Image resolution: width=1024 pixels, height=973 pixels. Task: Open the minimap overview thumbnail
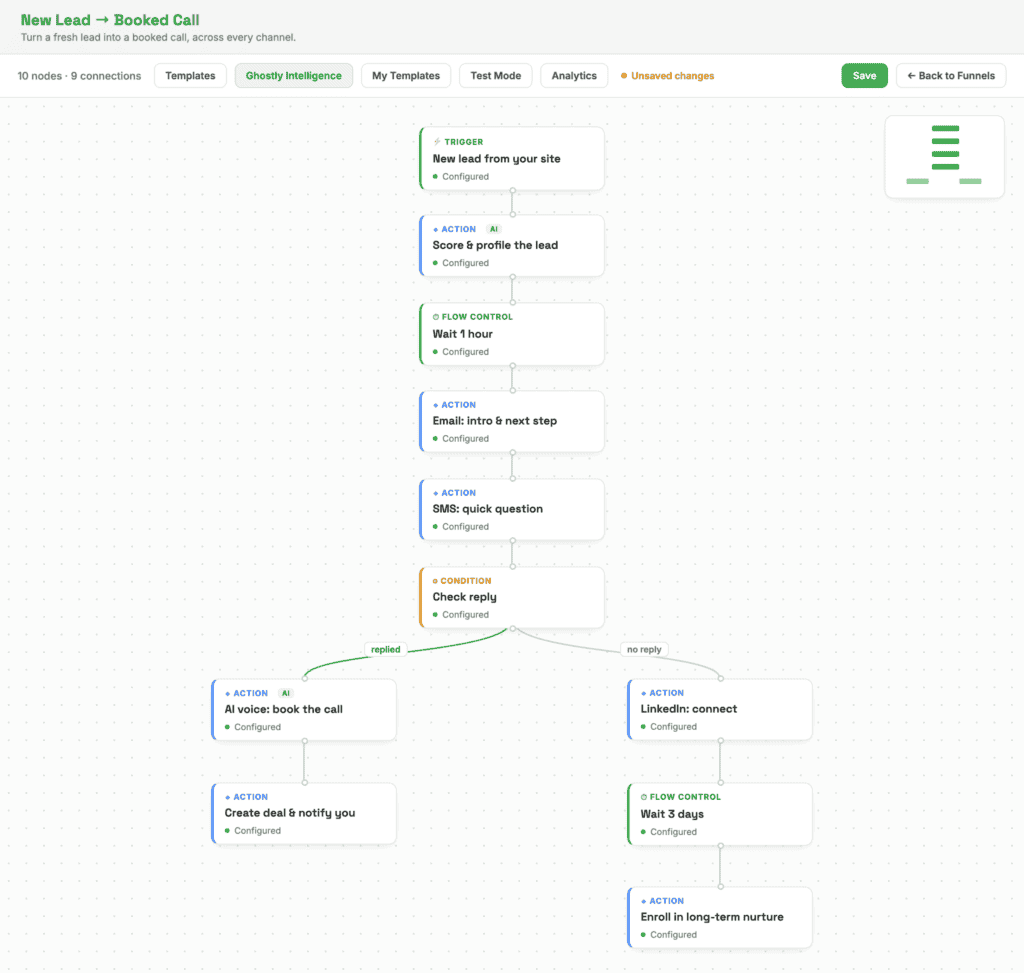click(x=944, y=157)
